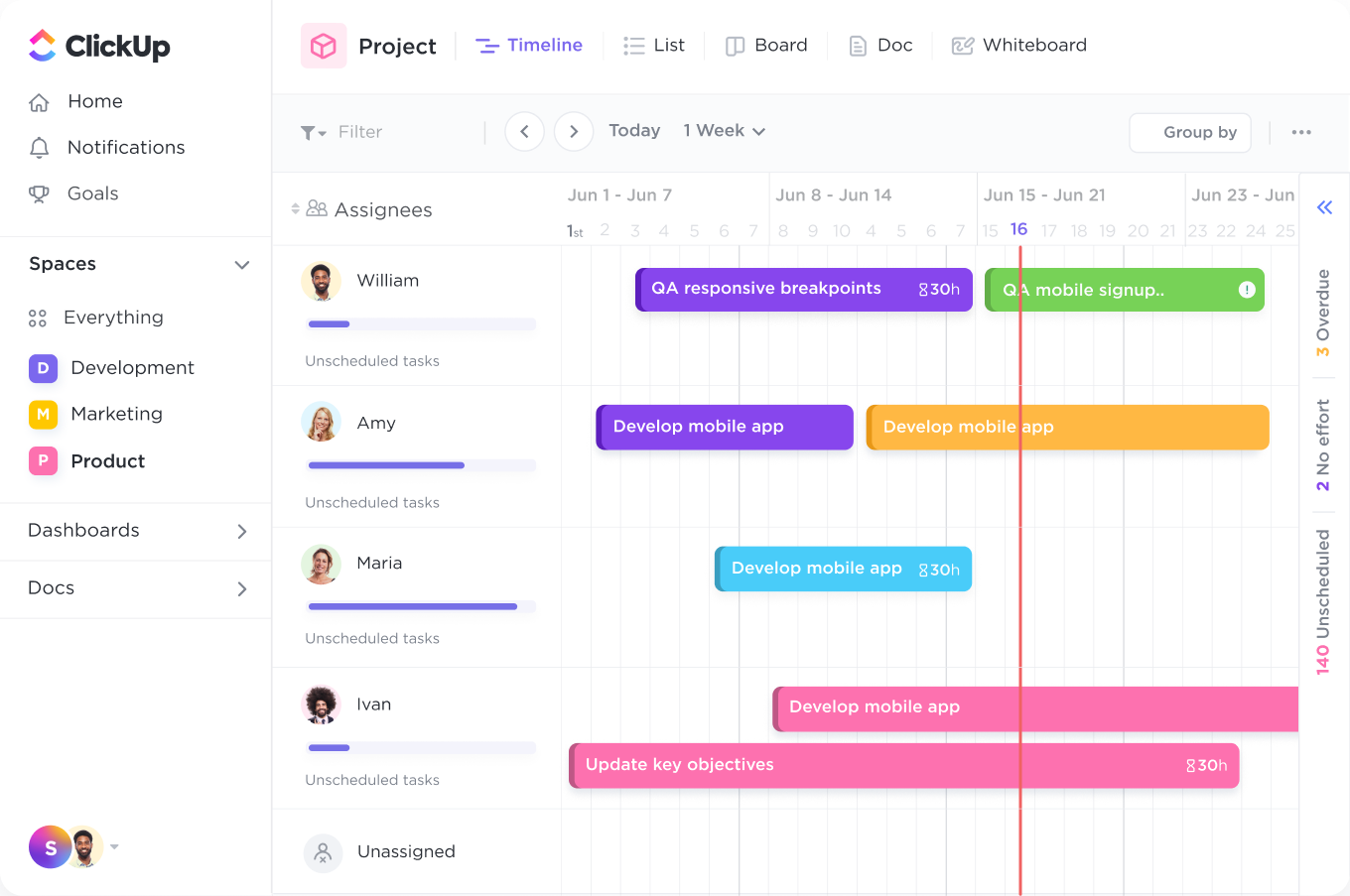Click the Group by button
The height and width of the screenshot is (896, 1350).
click(x=1190, y=132)
